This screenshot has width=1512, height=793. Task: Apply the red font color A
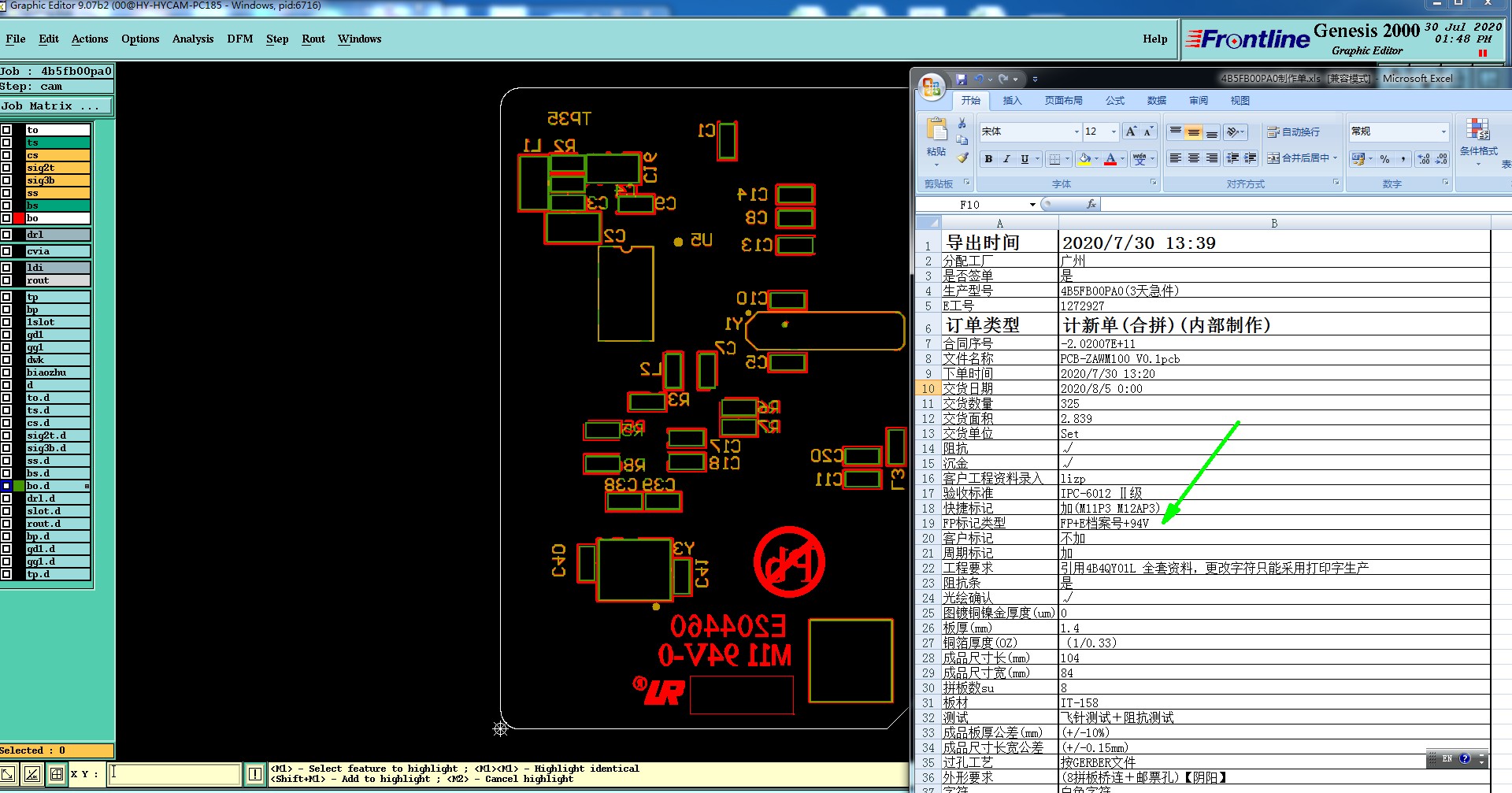[x=1110, y=158]
